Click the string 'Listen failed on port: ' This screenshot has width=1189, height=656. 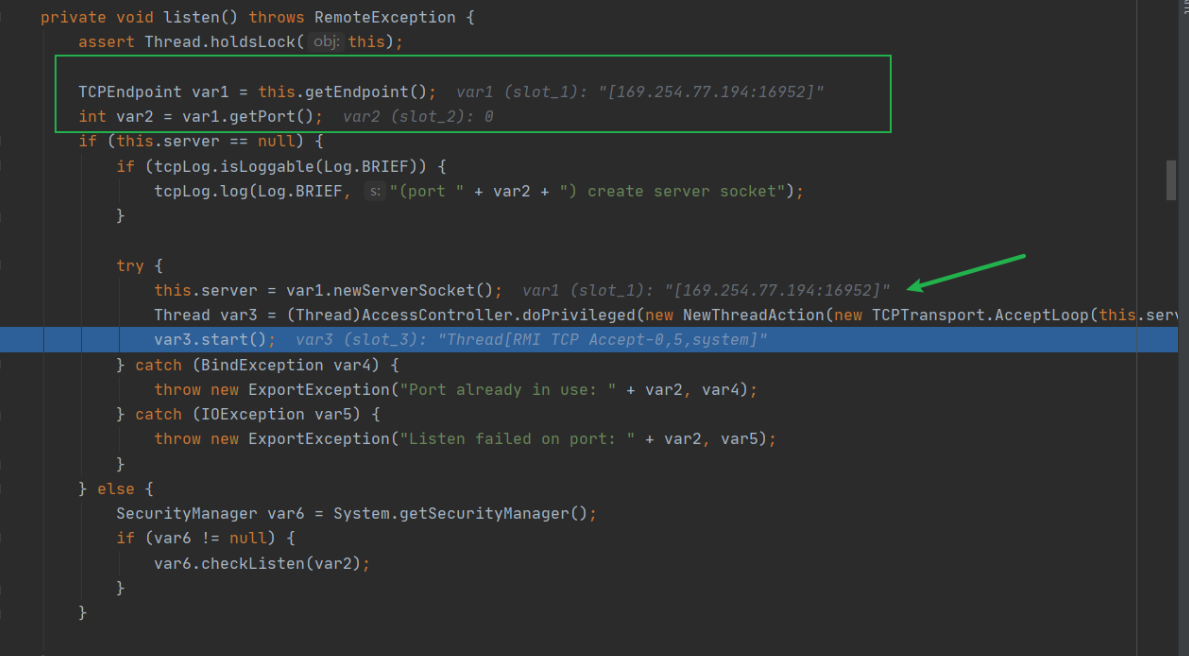click(517, 439)
